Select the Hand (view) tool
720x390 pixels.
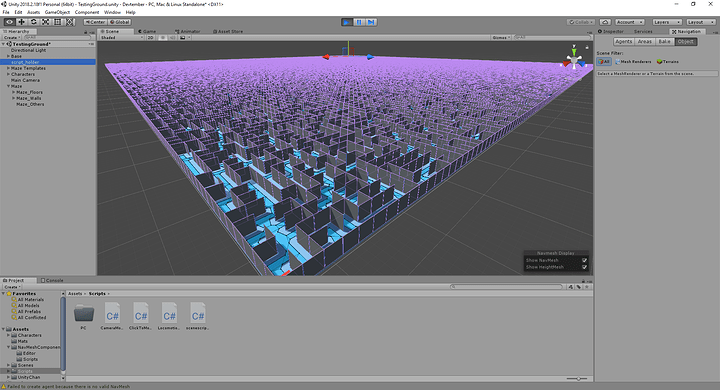coord(9,22)
